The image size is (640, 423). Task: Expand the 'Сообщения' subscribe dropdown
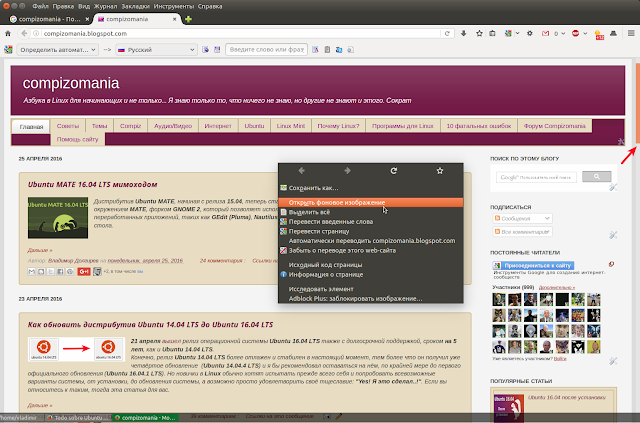pos(522,218)
